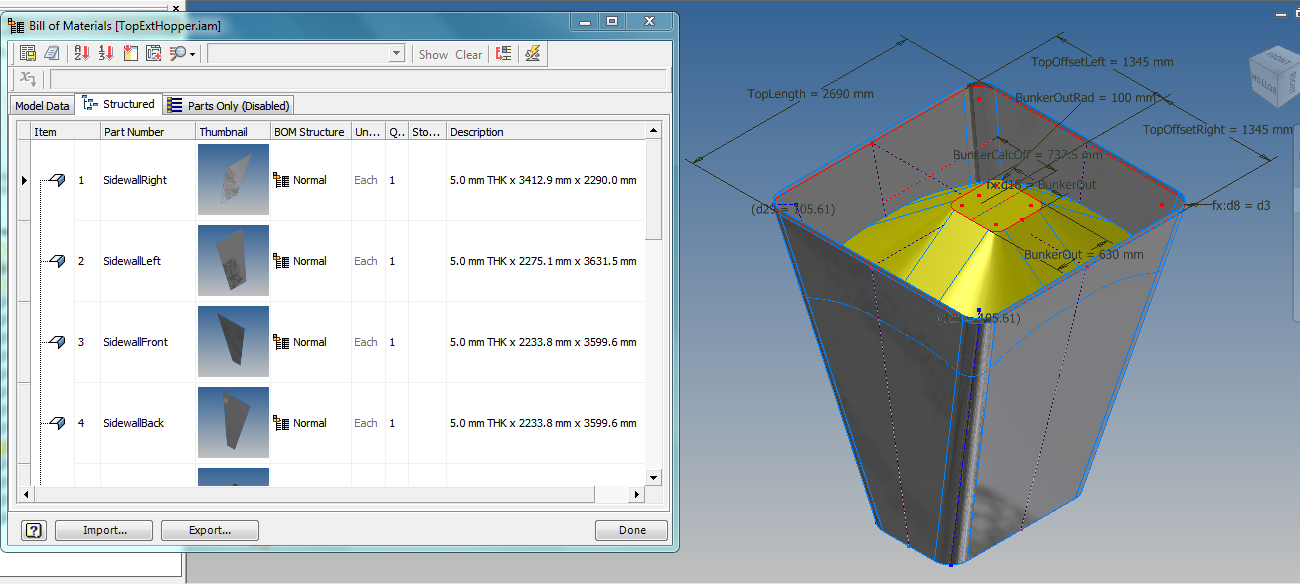Open the empty filter combo box dropdown

[x=396, y=54]
